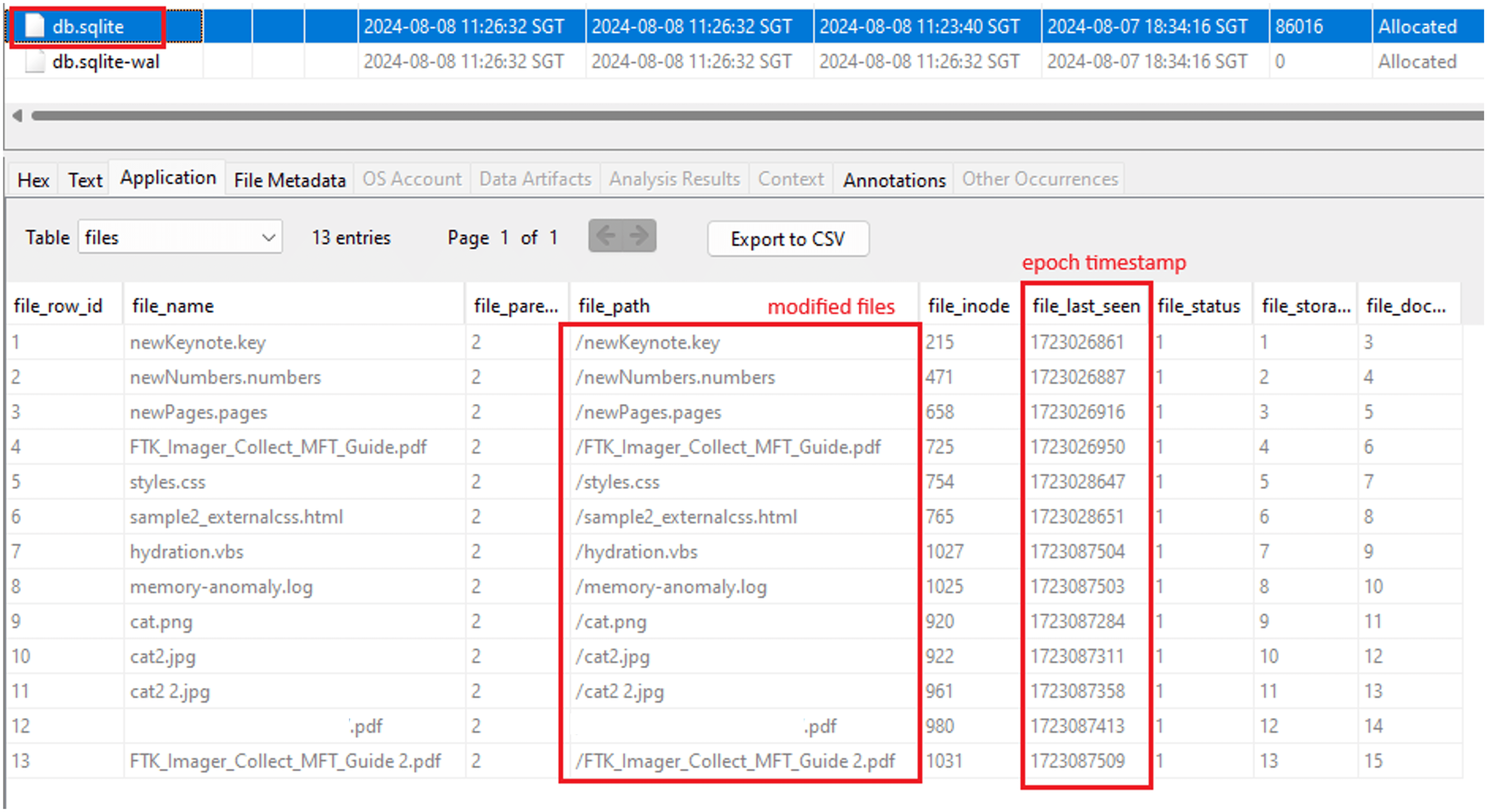Switch to the Hex tab

[33, 179]
